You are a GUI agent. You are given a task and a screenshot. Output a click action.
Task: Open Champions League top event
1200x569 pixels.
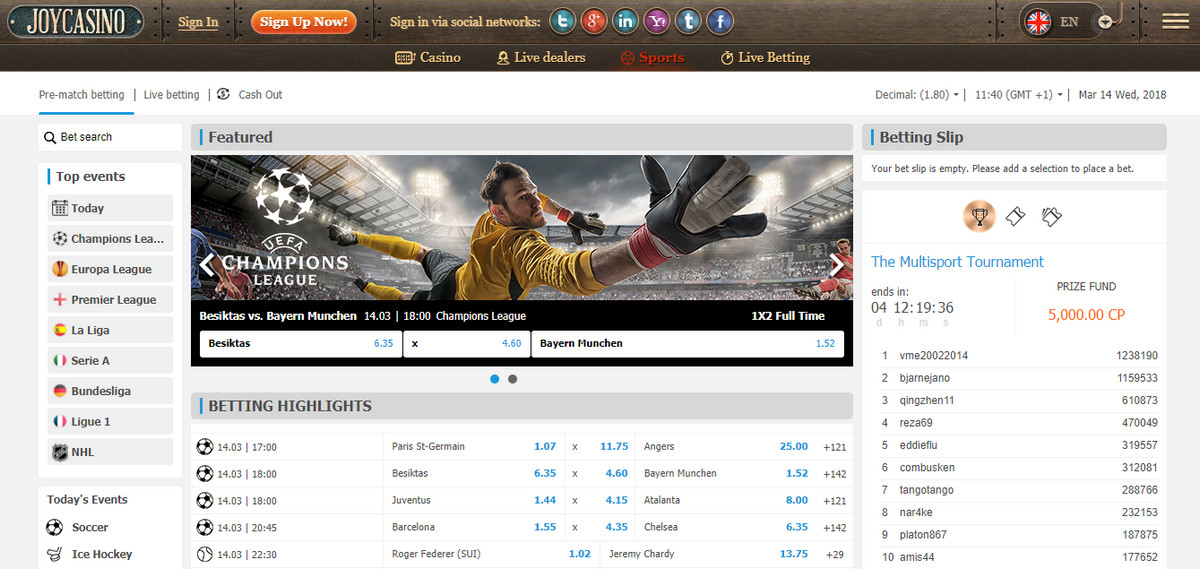[110, 239]
